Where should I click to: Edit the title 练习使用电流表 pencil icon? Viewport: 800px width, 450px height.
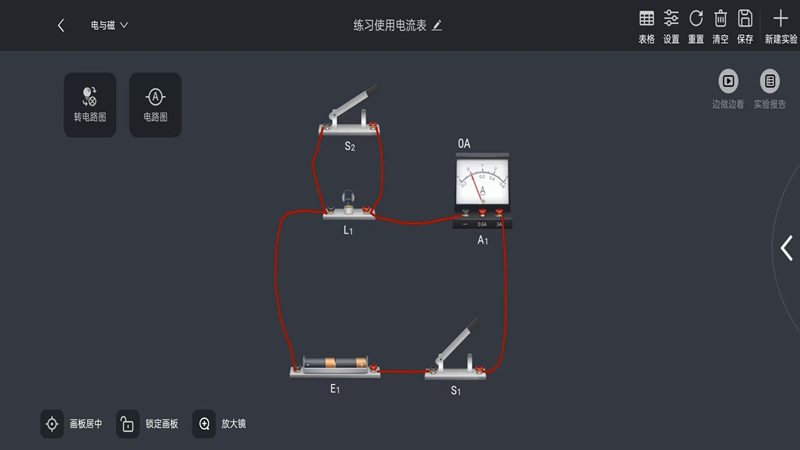click(437, 26)
